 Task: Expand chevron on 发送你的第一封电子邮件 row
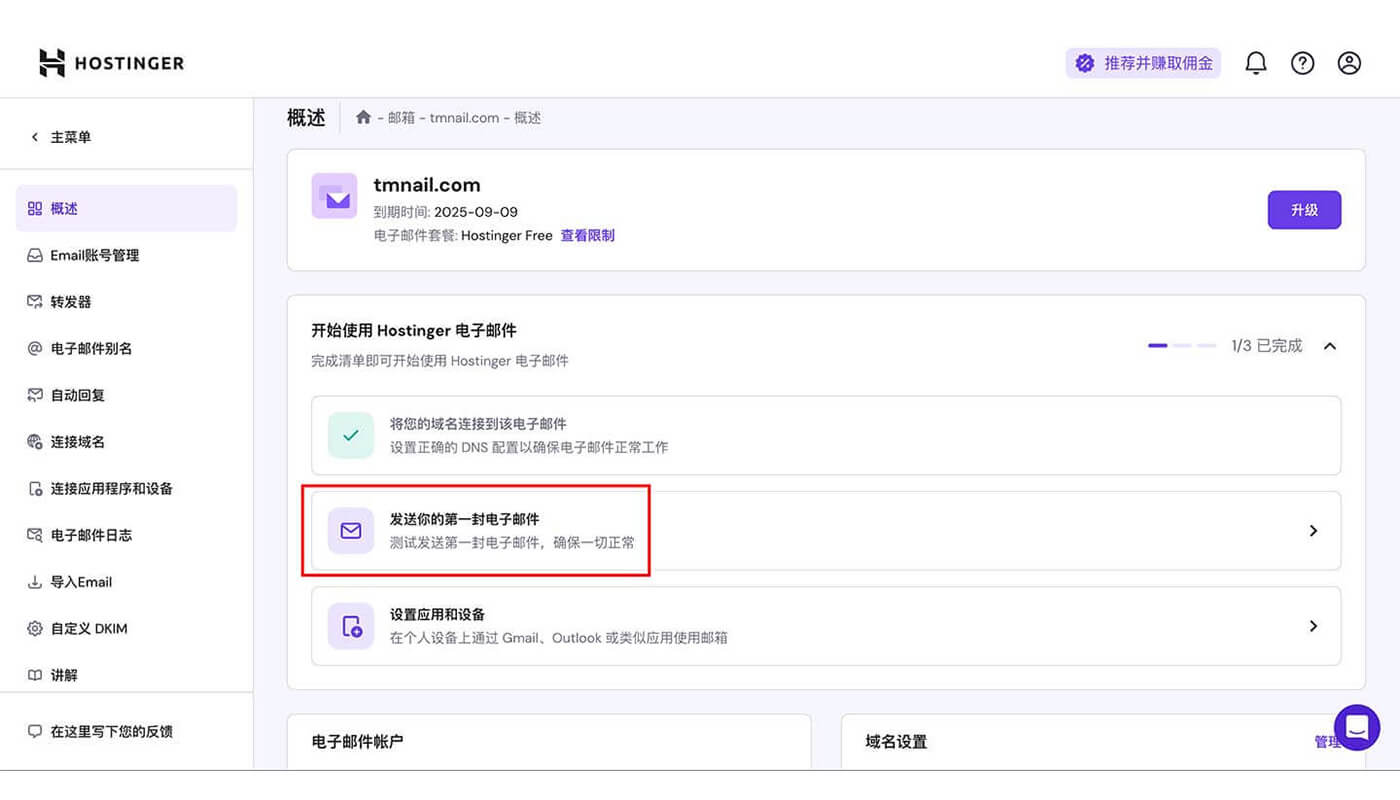tap(1314, 531)
